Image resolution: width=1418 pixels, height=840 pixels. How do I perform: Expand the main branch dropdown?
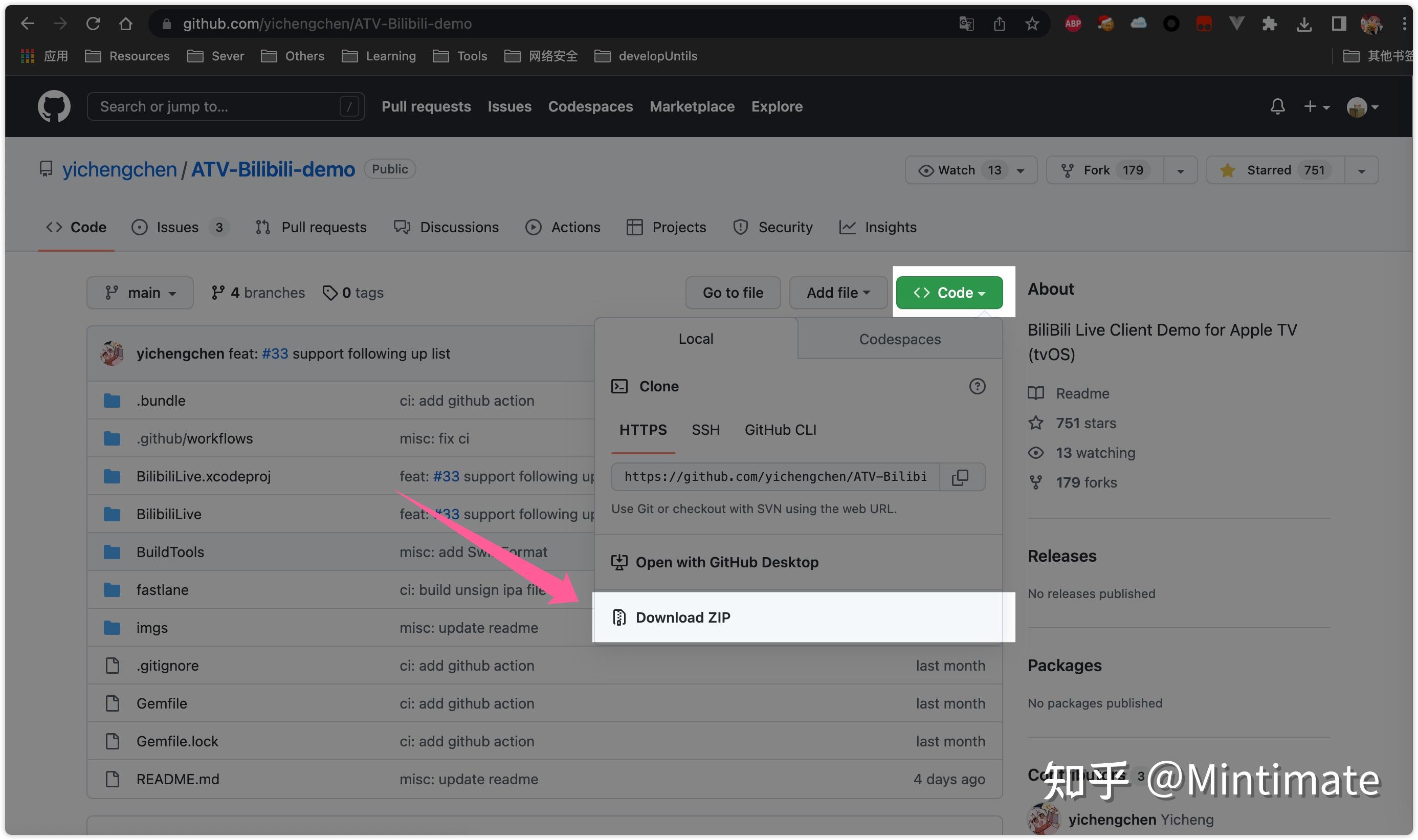click(x=140, y=293)
